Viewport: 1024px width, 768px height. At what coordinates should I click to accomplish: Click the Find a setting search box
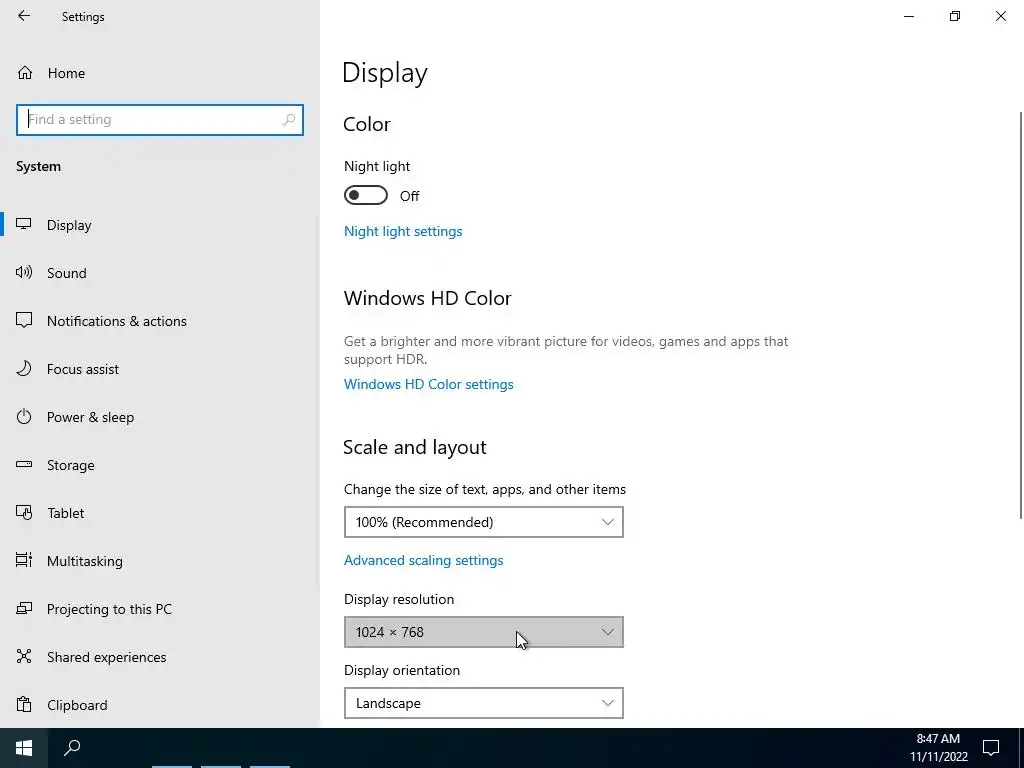(x=160, y=120)
